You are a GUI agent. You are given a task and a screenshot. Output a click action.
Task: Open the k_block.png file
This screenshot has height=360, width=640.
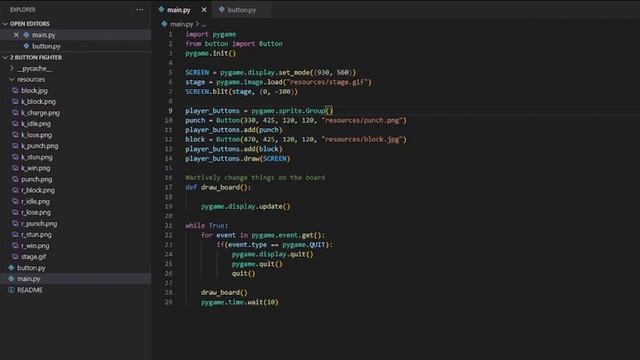(x=38, y=101)
